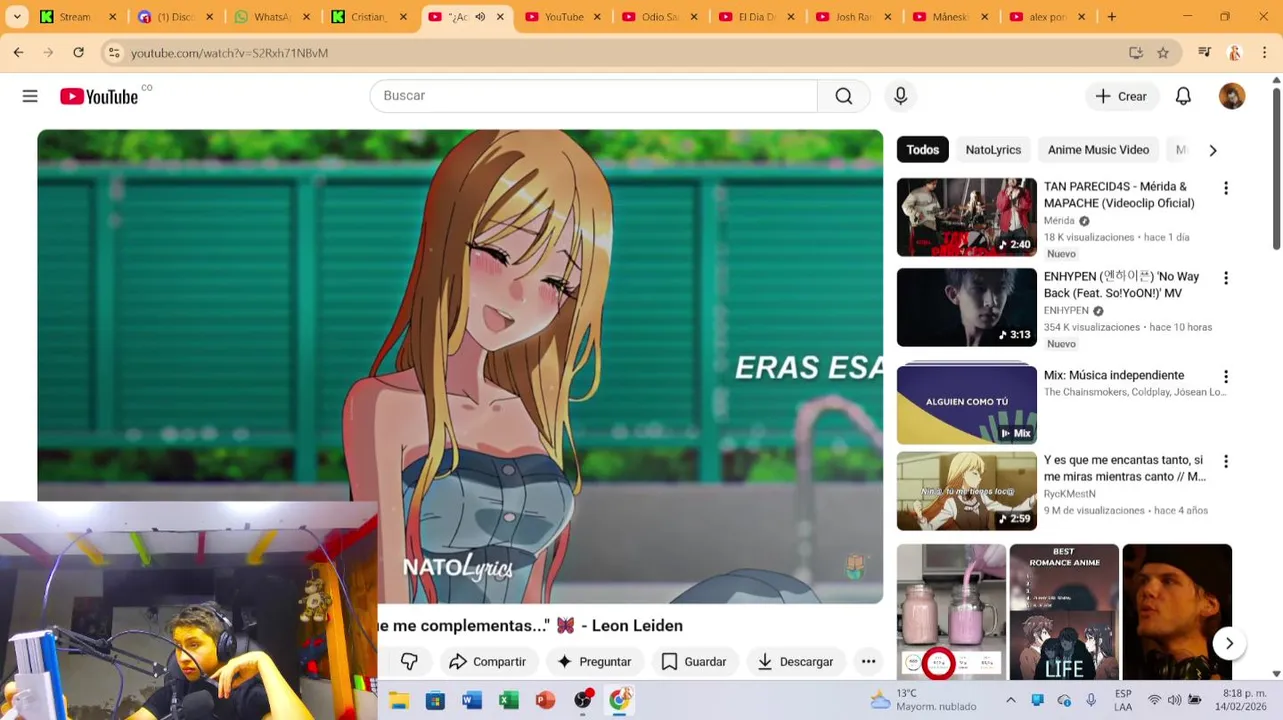
Task: Open options for Mix: Música independiente
Action: [1225, 377]
